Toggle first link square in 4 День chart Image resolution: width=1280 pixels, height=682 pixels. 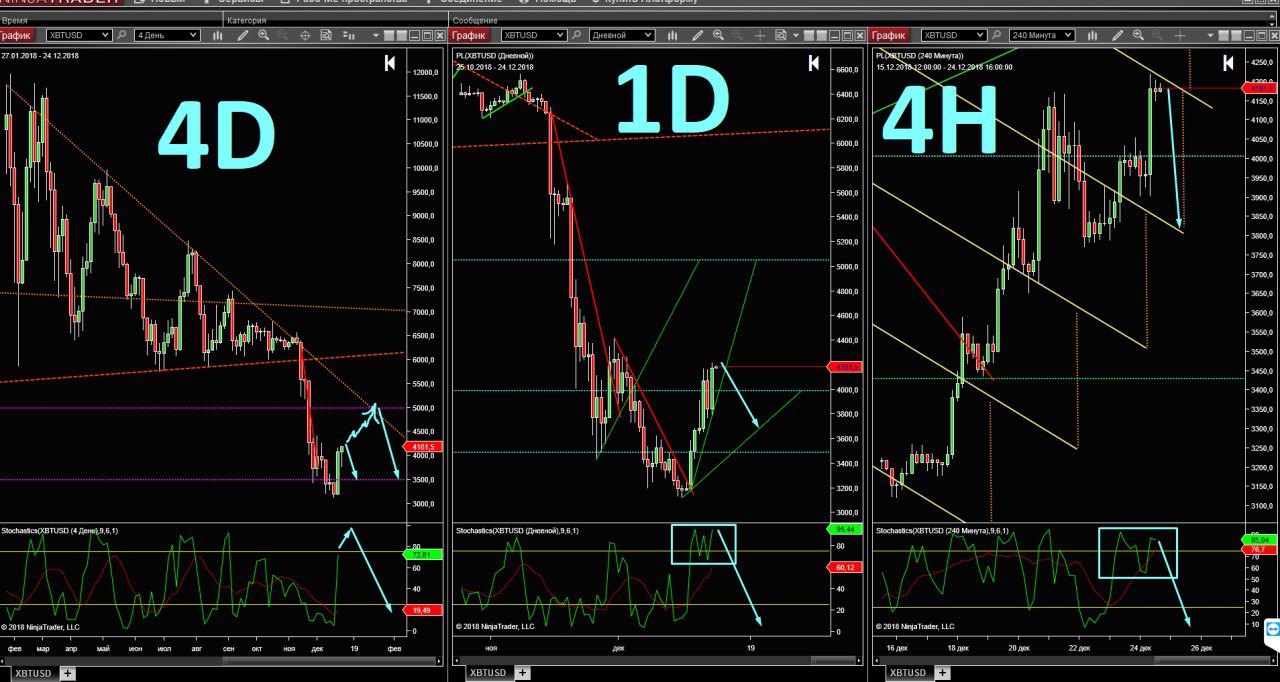(388, 35)
